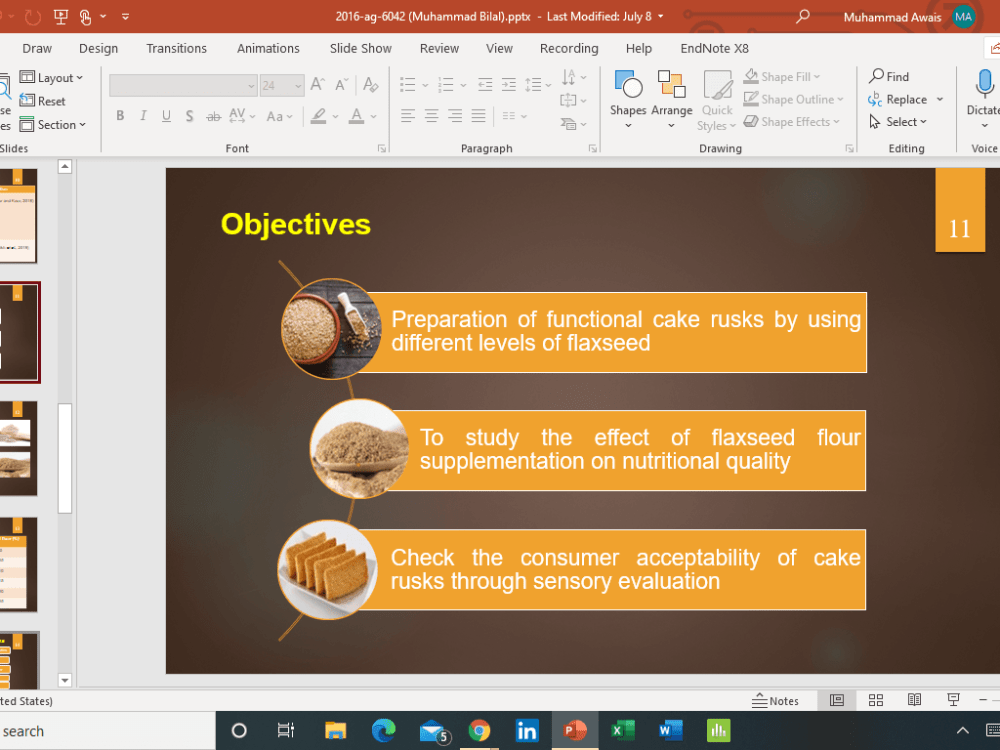Open Google Chrome from taskbar

click(479, 730)
